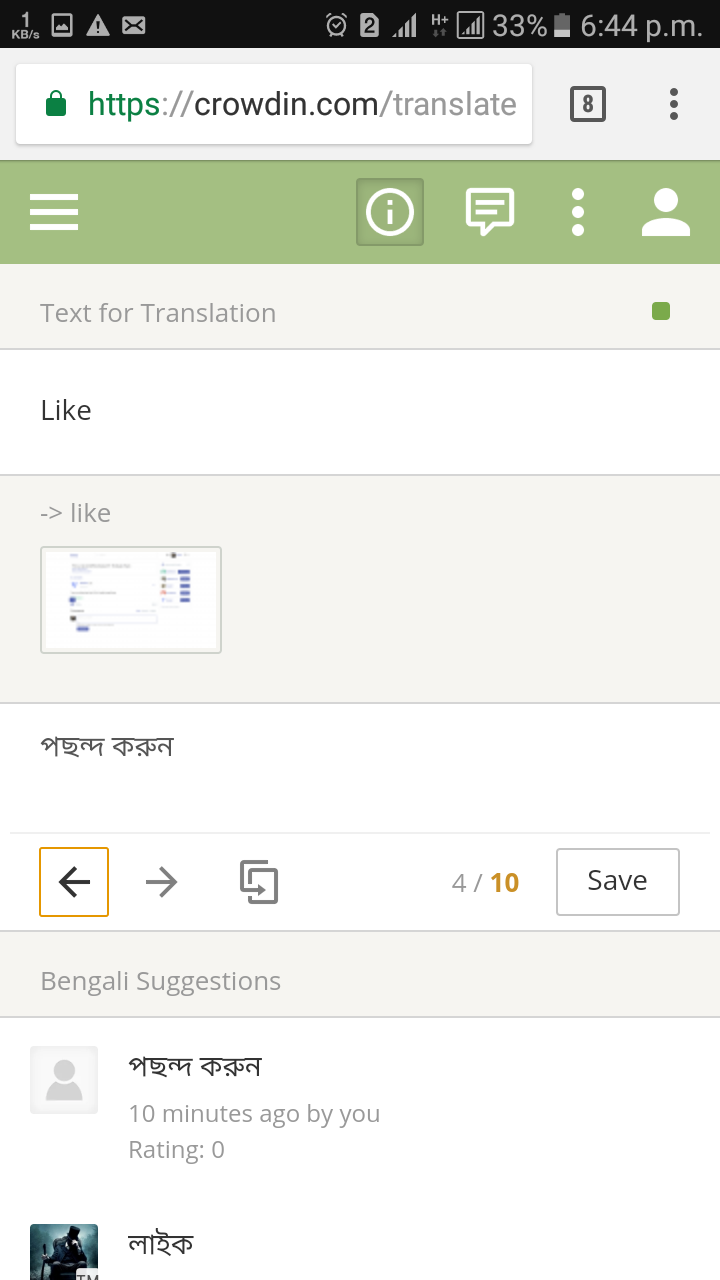Open the green toolbar three-dot menu
Image resolution: width=720 pixels, height=1280 pixels.
578,212
